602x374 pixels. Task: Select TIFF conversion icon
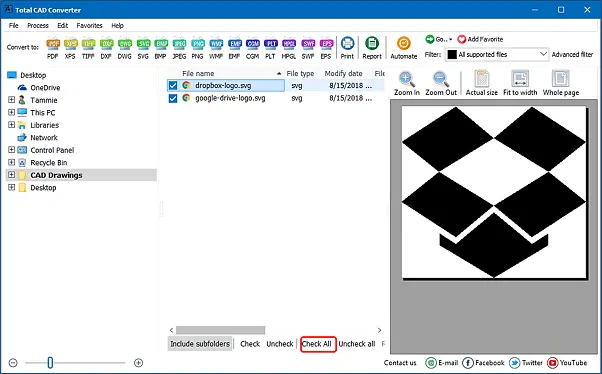pyautogui.click(x=88, y=48)
